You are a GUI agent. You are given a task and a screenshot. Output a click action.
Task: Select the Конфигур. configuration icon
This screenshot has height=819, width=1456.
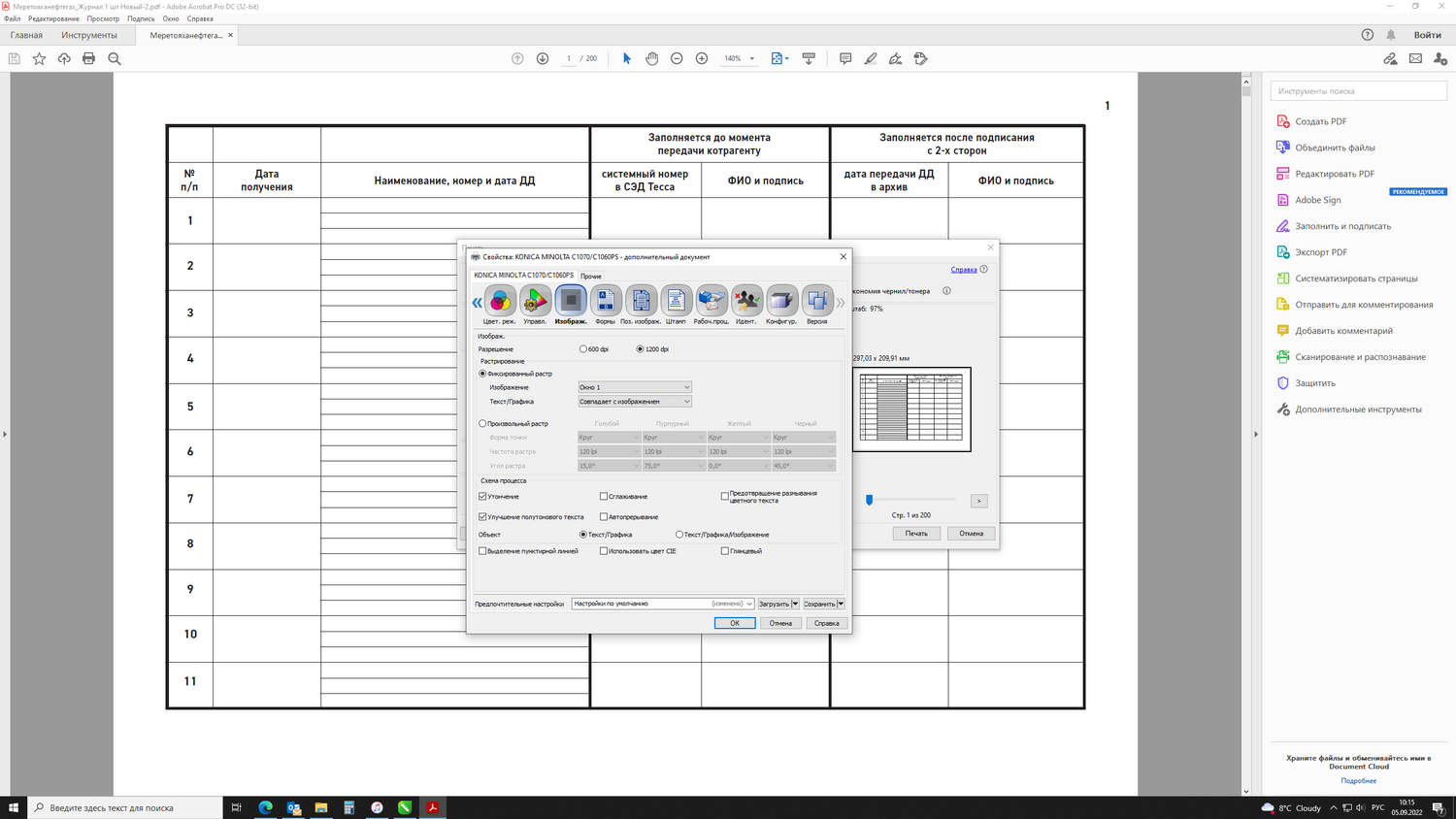(x=781, y=301)
